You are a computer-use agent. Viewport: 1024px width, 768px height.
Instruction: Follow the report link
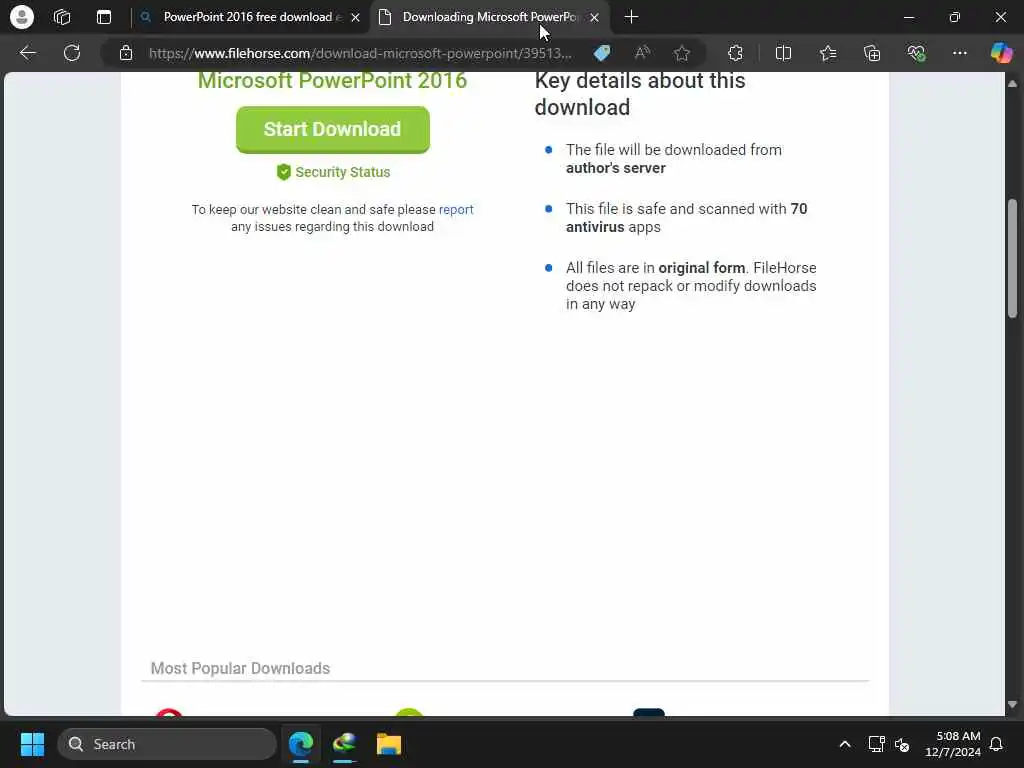(x=456, y=210)
